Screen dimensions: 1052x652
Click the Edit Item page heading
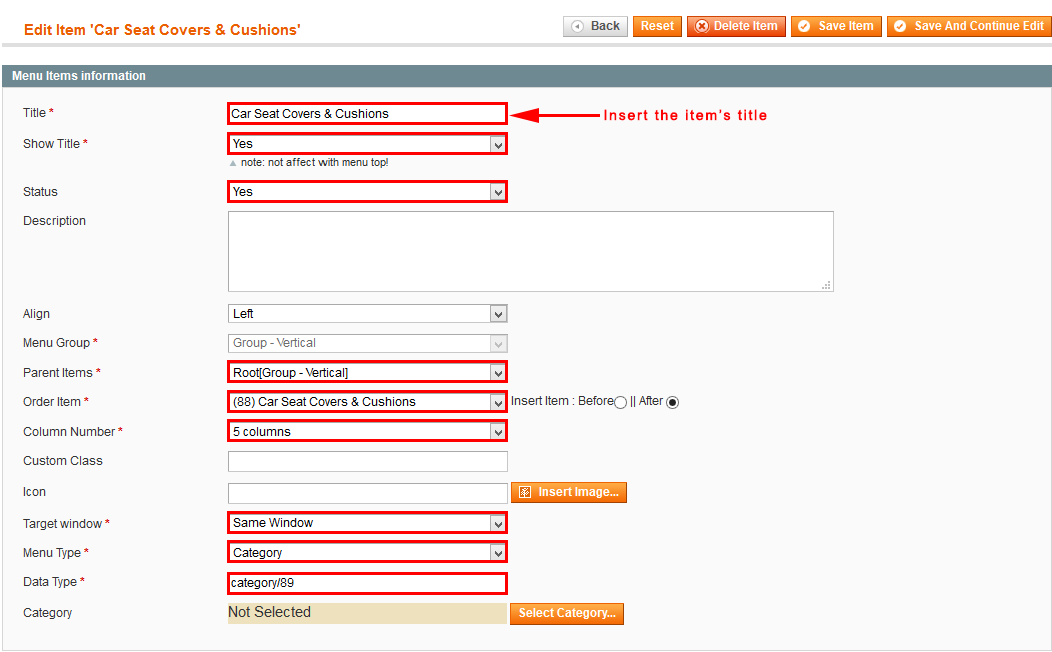click(x=162, y=30)
